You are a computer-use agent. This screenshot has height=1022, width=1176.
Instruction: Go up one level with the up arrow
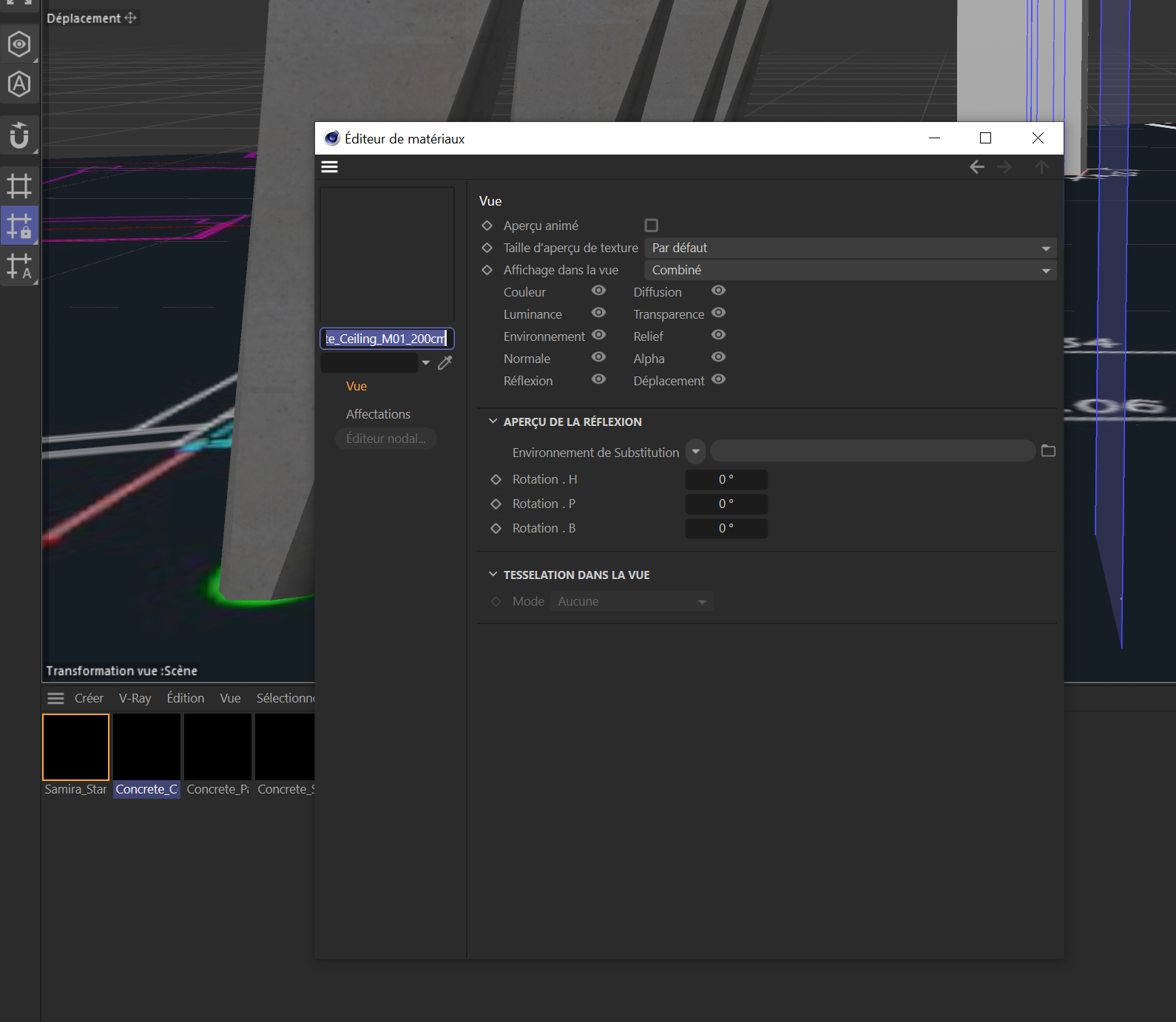pos(1041,167)
